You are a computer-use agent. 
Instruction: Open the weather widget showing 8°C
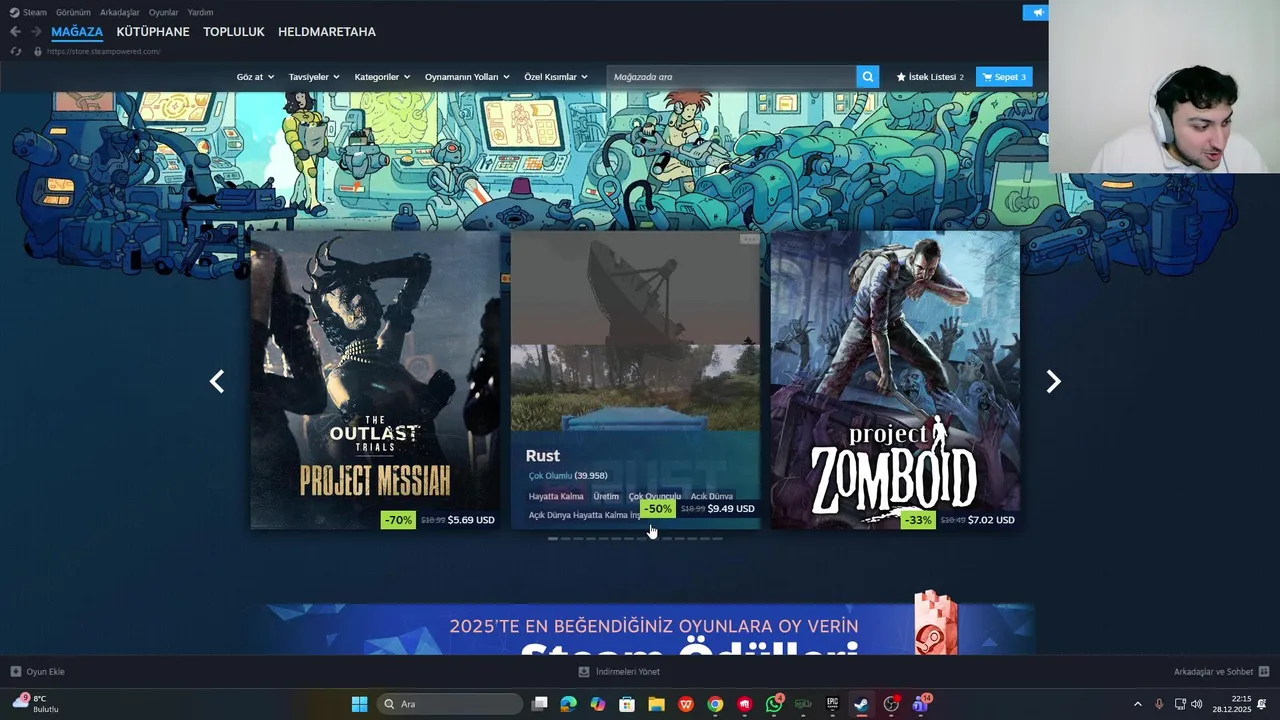36,704
